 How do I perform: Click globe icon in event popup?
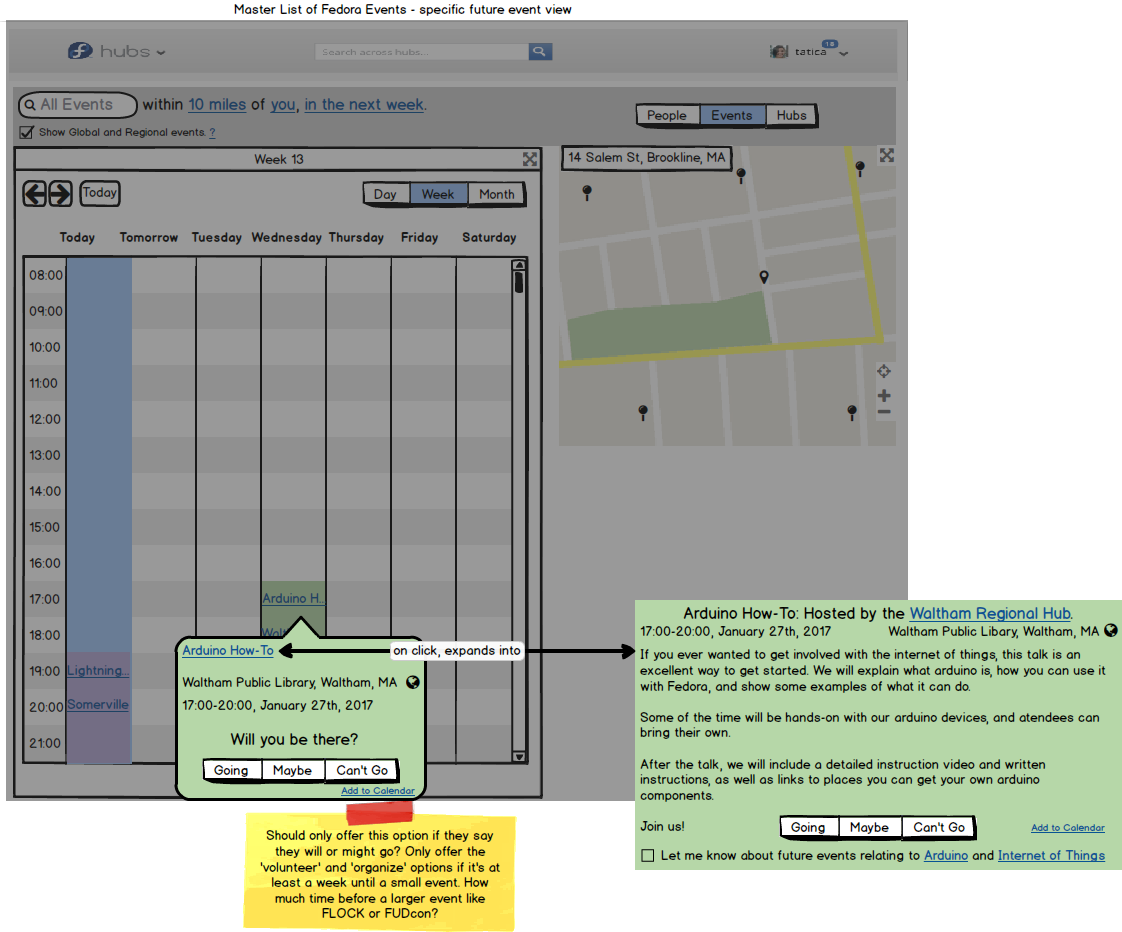coord(413,682)
